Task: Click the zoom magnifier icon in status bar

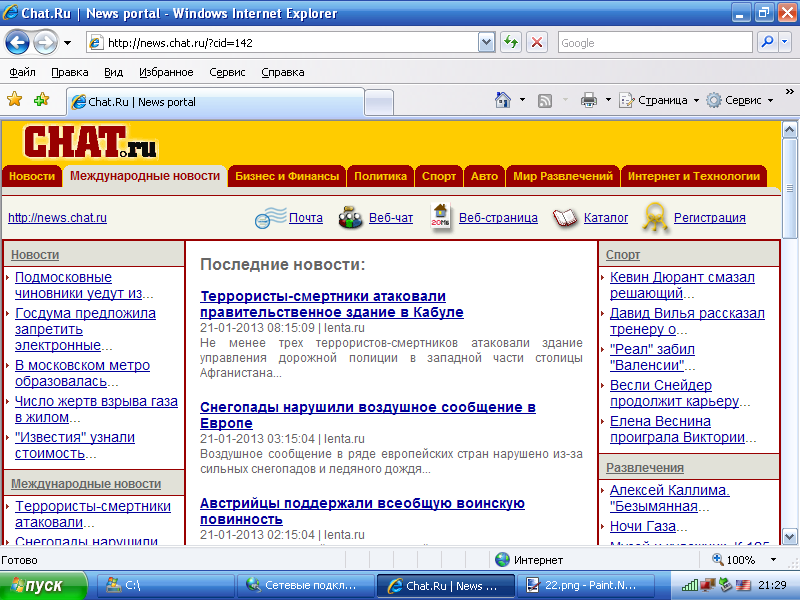Action: 718,559
